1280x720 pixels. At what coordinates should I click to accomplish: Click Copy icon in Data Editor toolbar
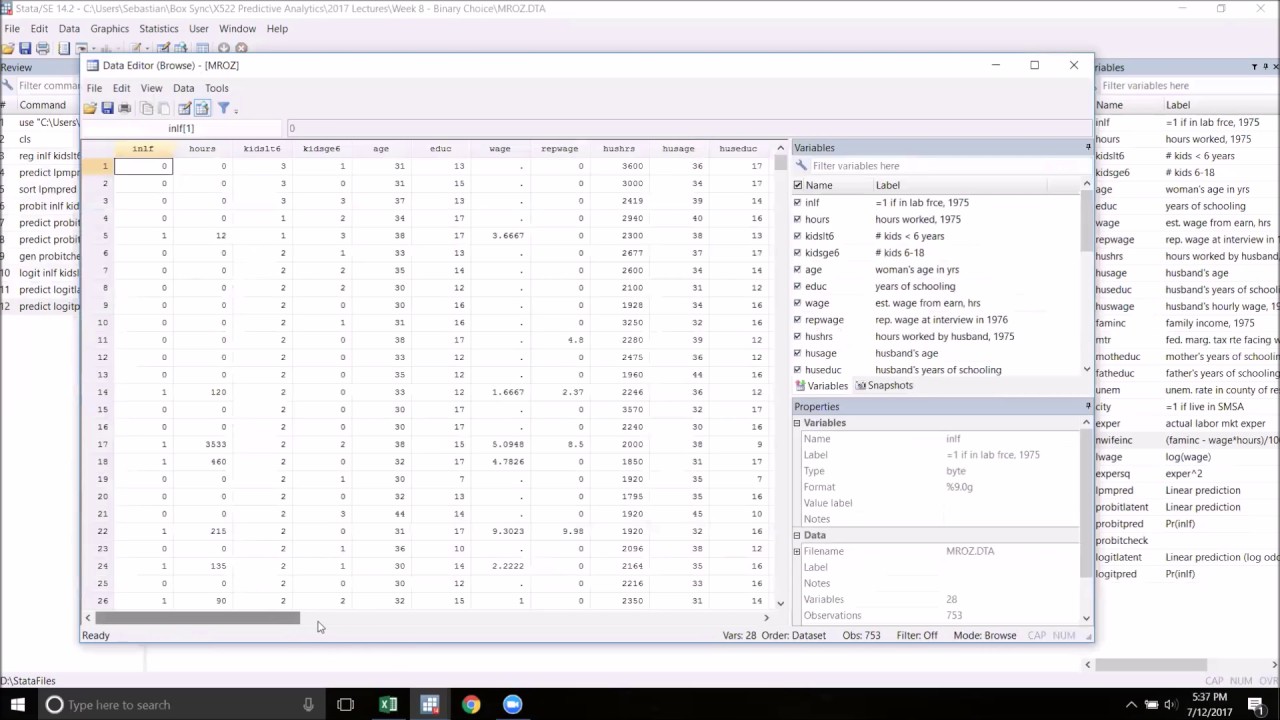click(x=147, y=108)
